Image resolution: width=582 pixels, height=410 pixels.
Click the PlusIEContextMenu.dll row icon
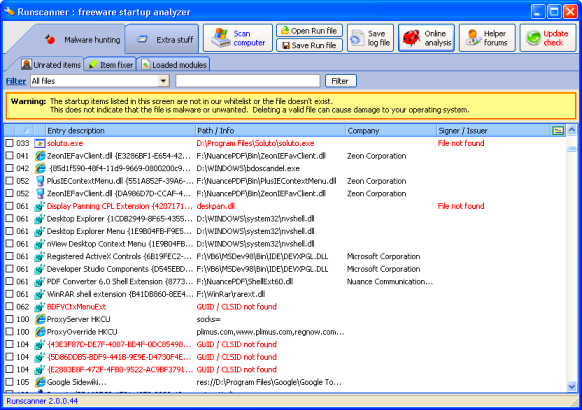[40, 181]
